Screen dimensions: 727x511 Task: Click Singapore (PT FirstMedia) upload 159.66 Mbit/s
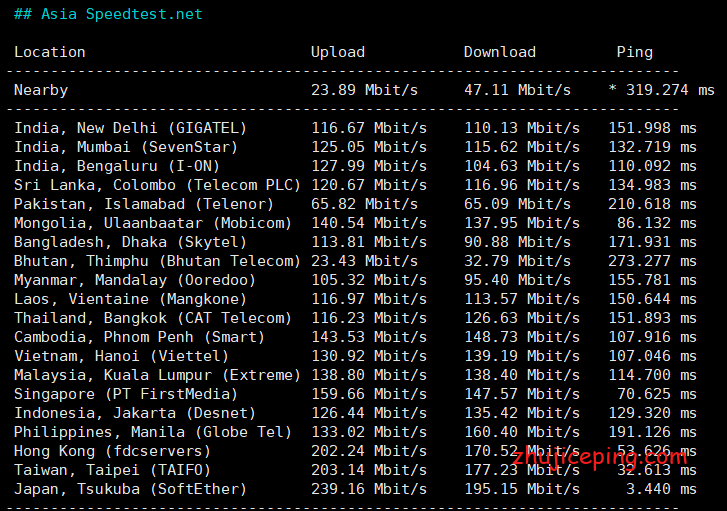pos(369,394)
